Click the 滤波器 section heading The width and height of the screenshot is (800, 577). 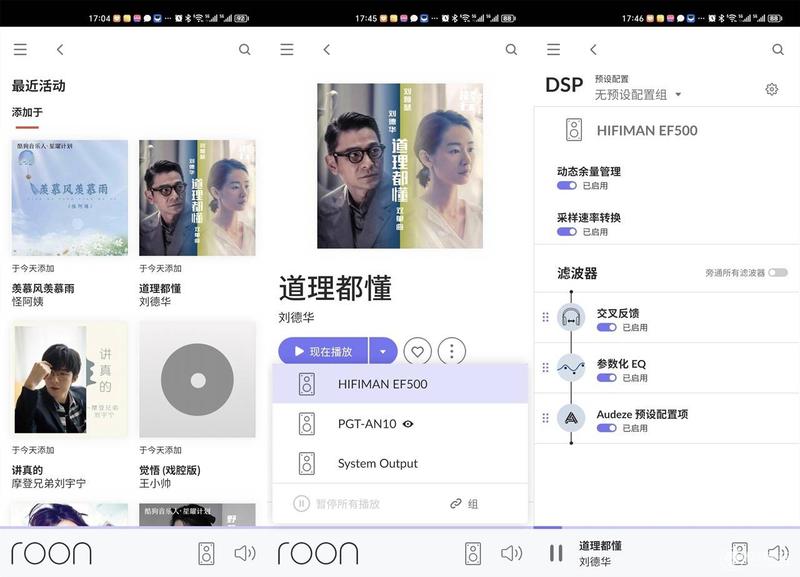pyautogui.click(x=577, y=273)
